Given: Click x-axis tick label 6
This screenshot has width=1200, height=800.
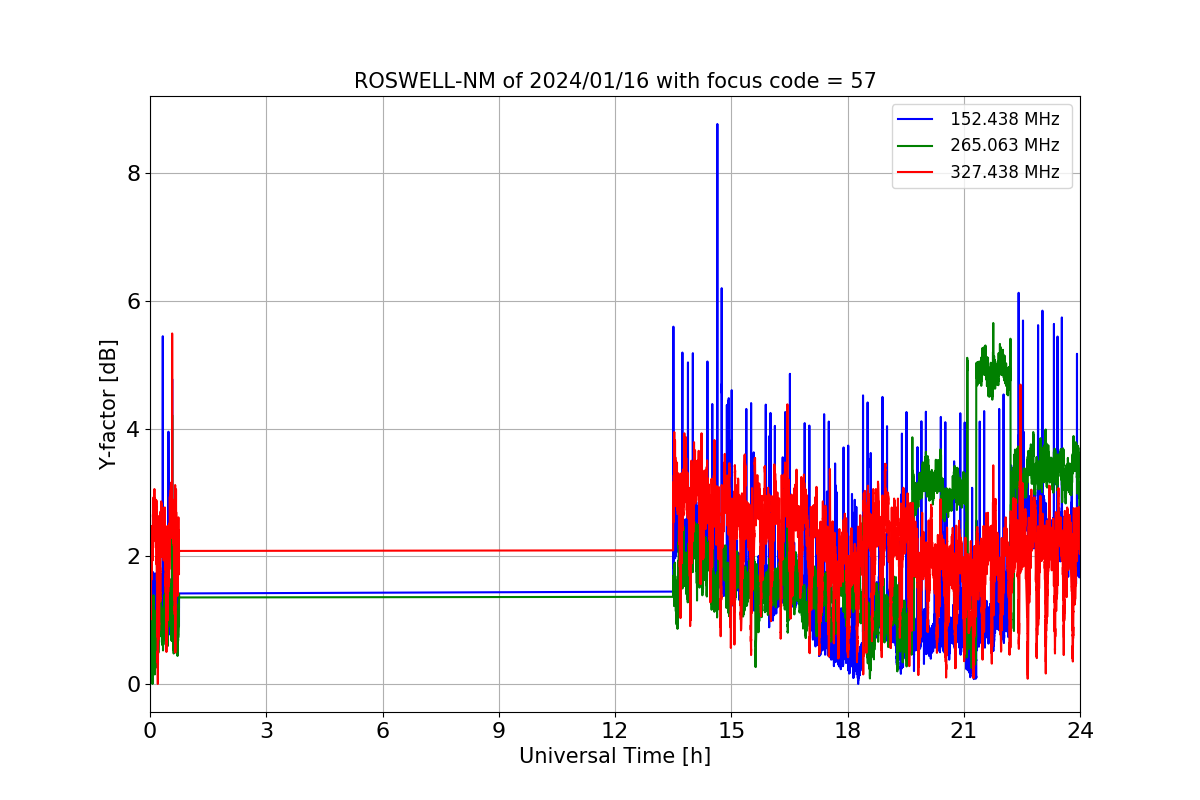Looking at the screenshot, I should [382, 731].
